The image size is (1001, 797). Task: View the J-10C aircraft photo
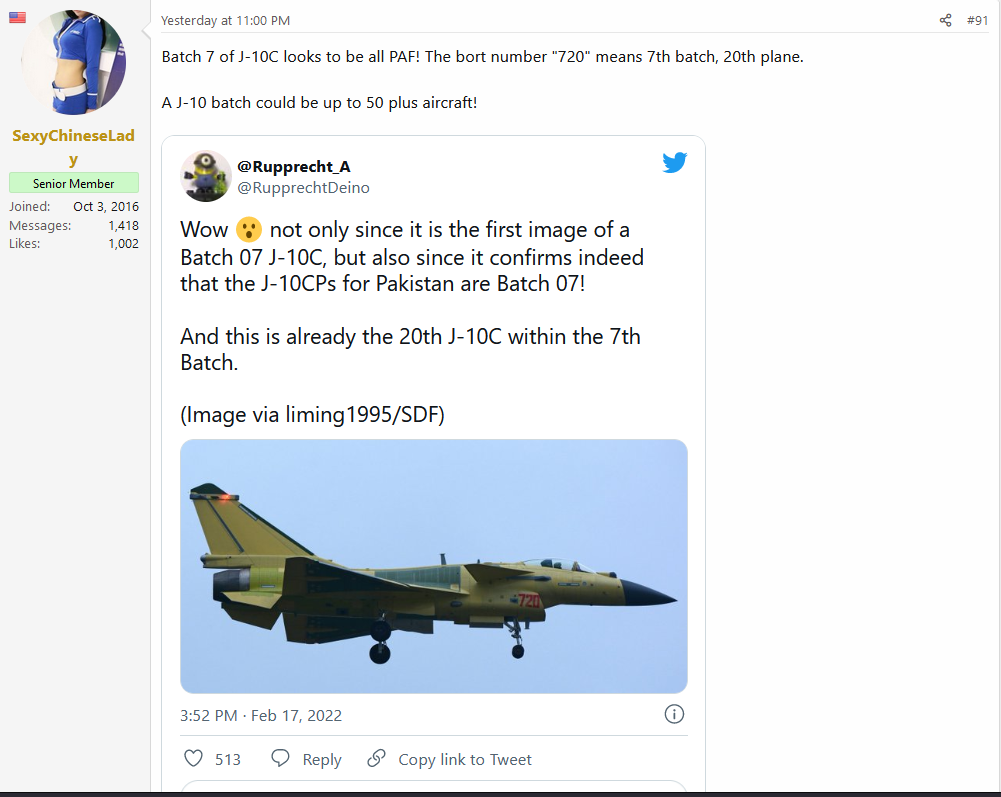[x=433, y=566]
